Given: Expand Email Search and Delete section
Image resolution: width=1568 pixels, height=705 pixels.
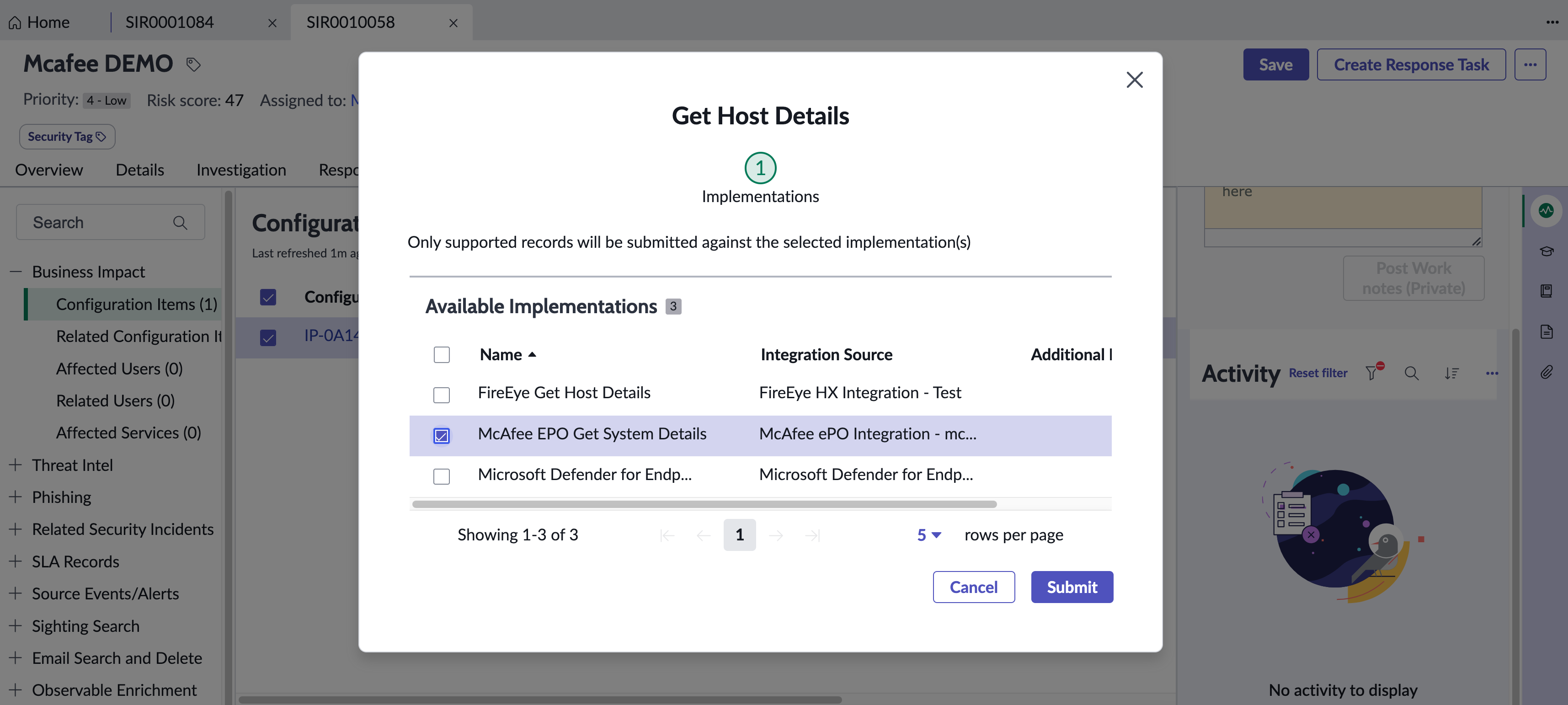Looking at the screenshot, I should click(x=16, y=658).
